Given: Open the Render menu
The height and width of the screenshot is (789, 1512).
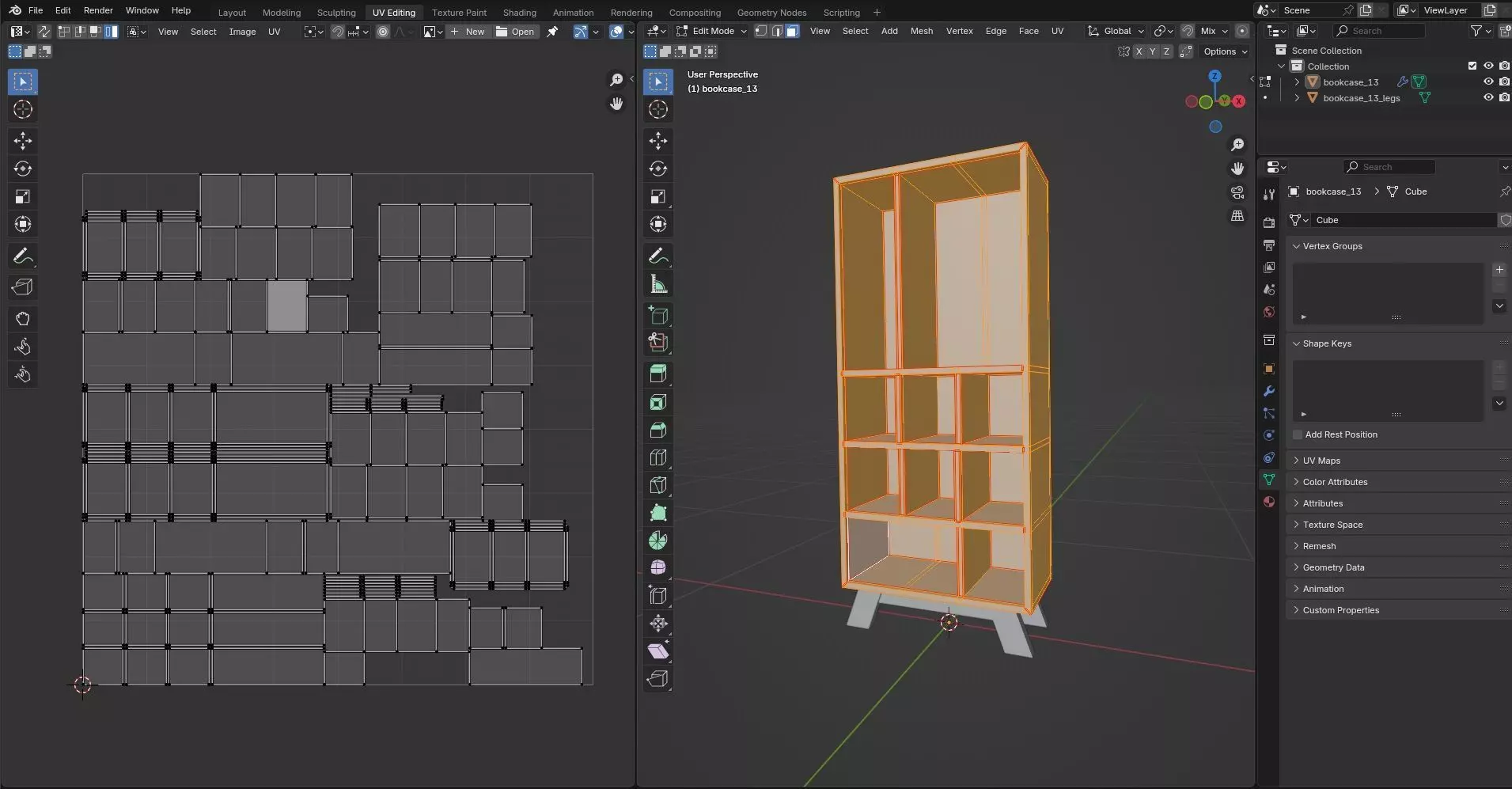Looking at the screenshot, I should [98, 10].
